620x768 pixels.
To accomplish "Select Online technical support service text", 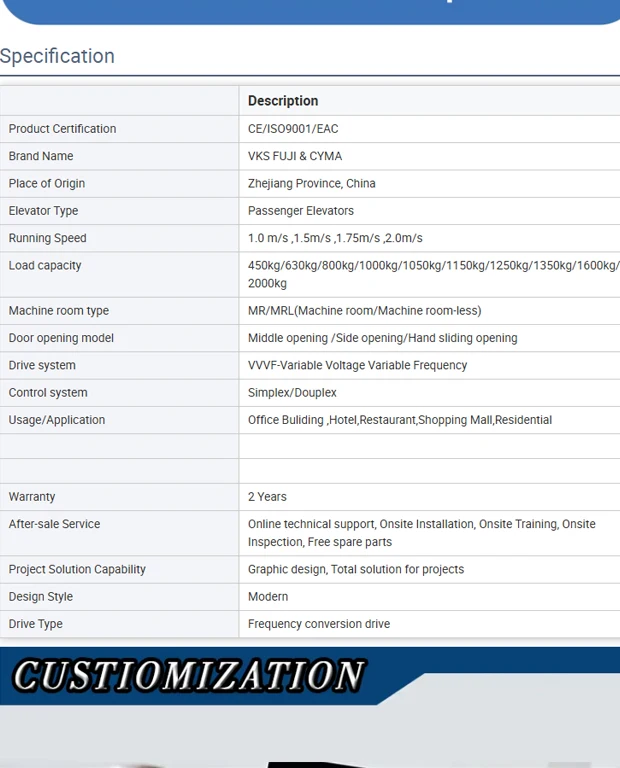I will [x=422, y=524].
